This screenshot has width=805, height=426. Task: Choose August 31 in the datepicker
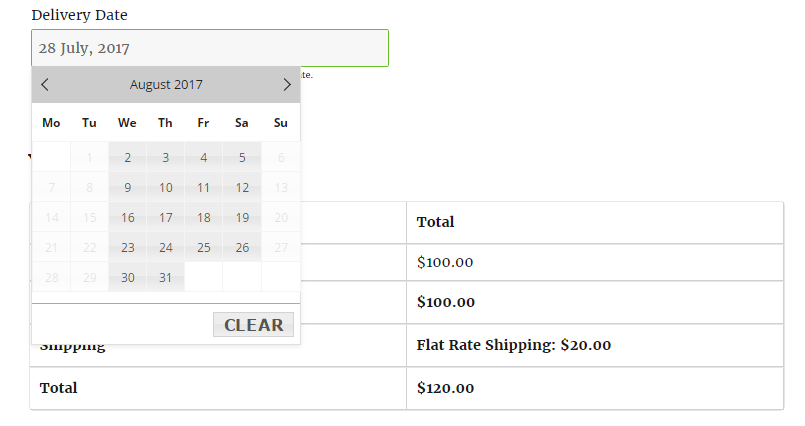click(165, 277)
